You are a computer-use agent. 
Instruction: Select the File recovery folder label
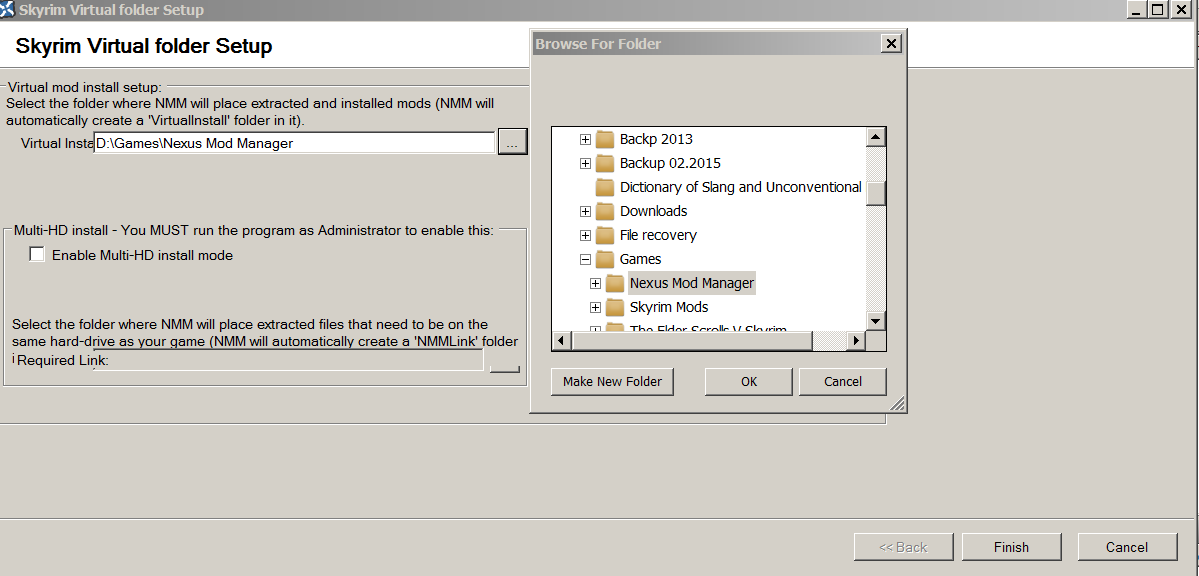658,235
